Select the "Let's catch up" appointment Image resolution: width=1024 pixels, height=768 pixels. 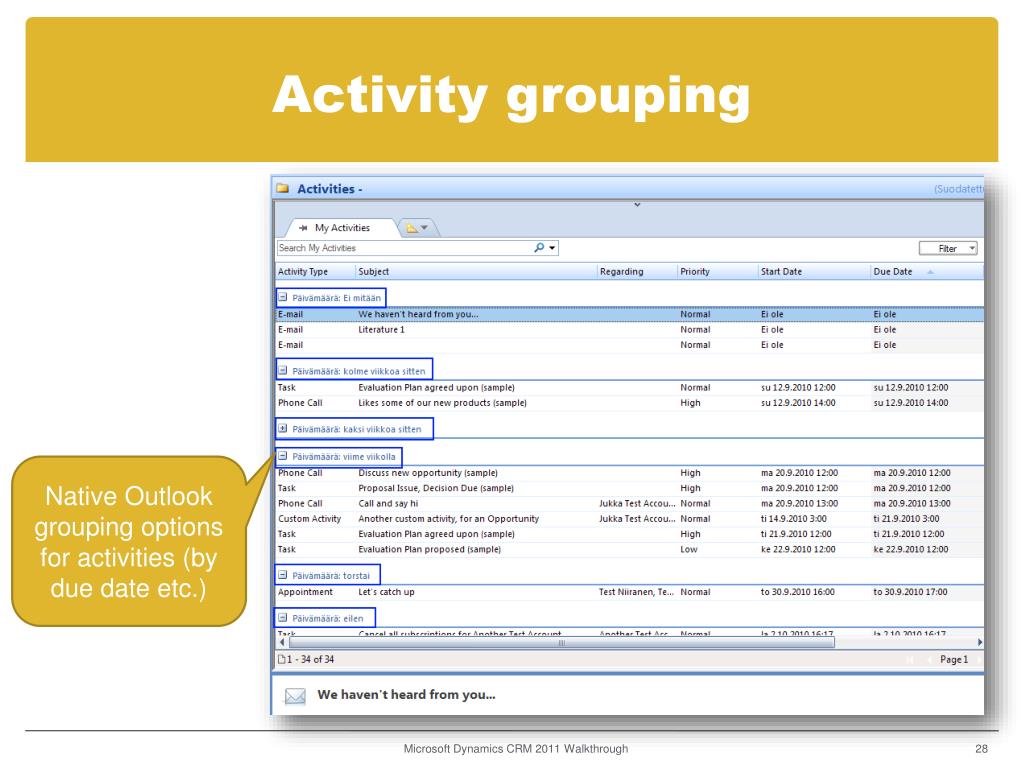tap(630, 592)
